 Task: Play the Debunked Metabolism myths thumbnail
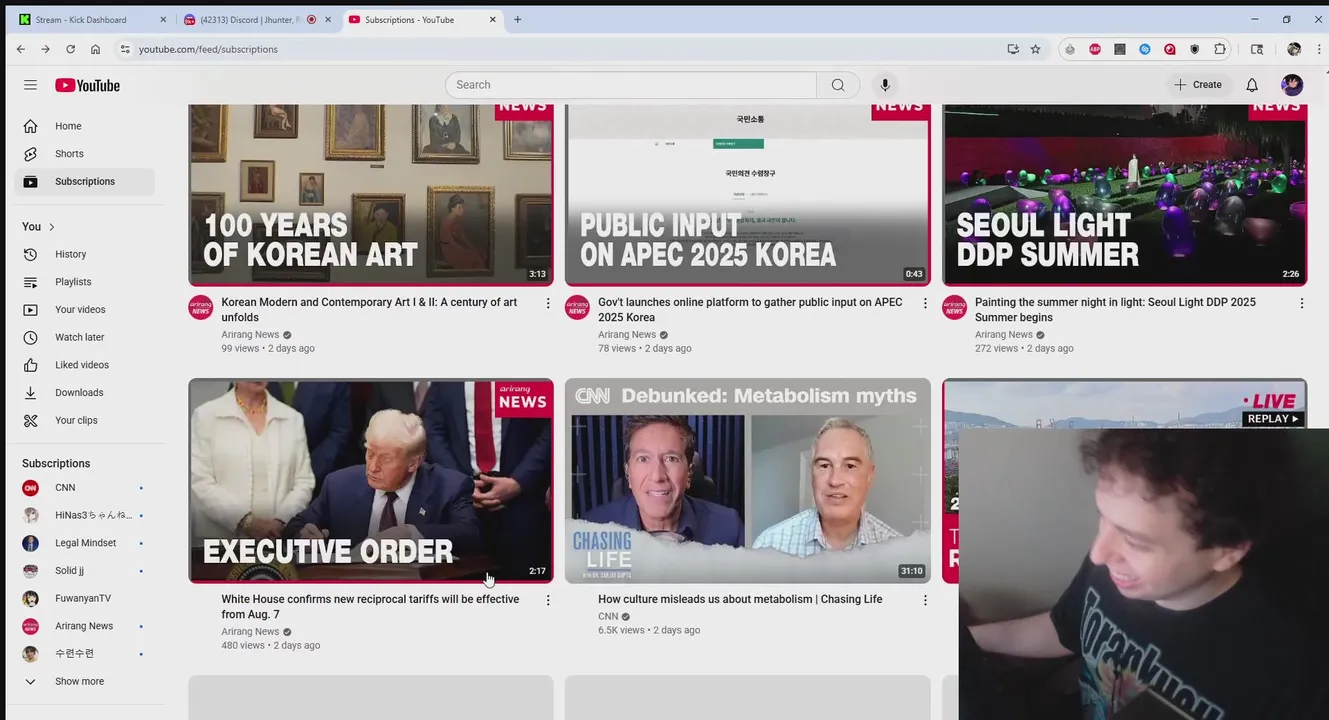click(x=748, y=481)
